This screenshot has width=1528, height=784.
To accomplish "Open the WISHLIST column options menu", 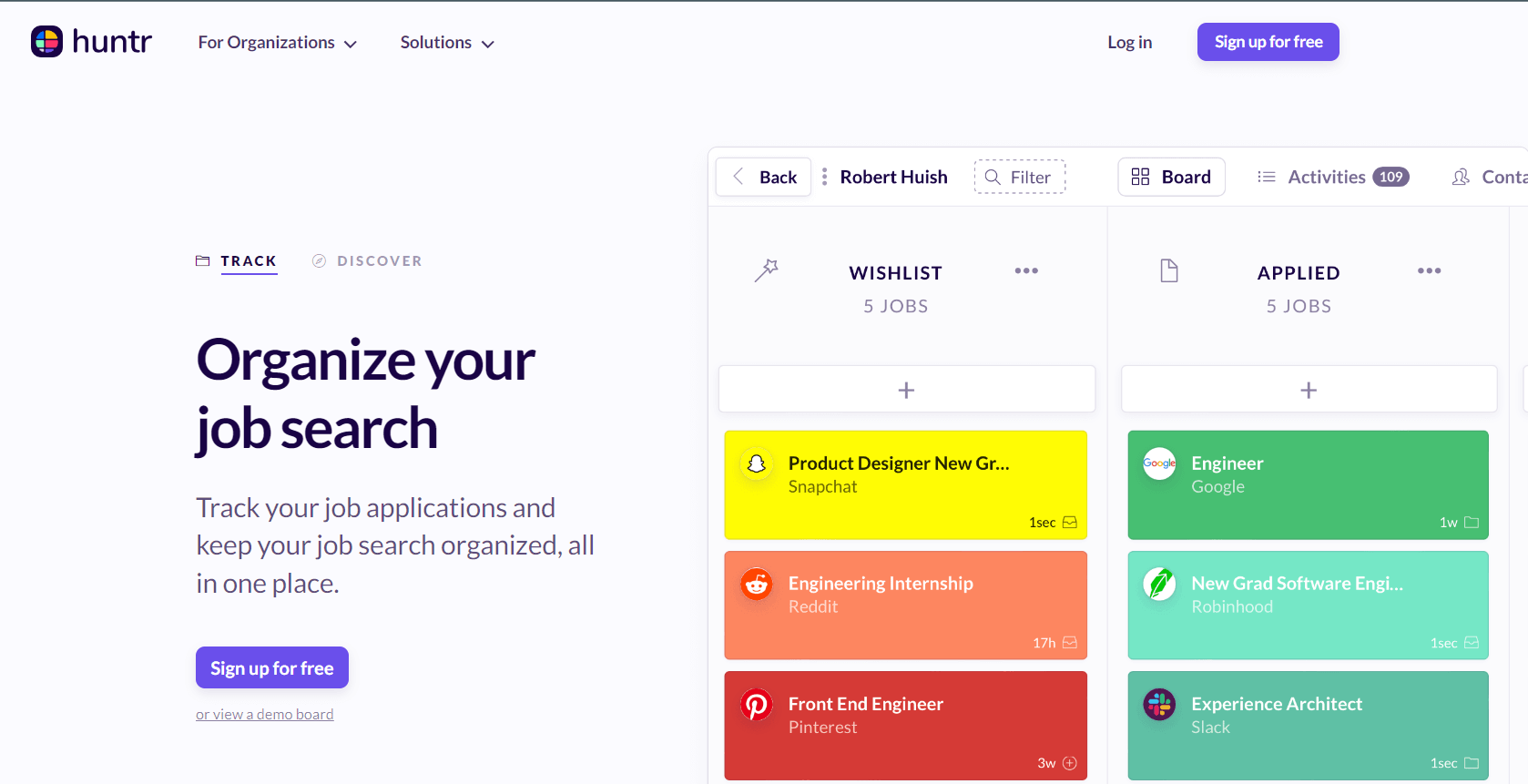I will click(1026, 270).
